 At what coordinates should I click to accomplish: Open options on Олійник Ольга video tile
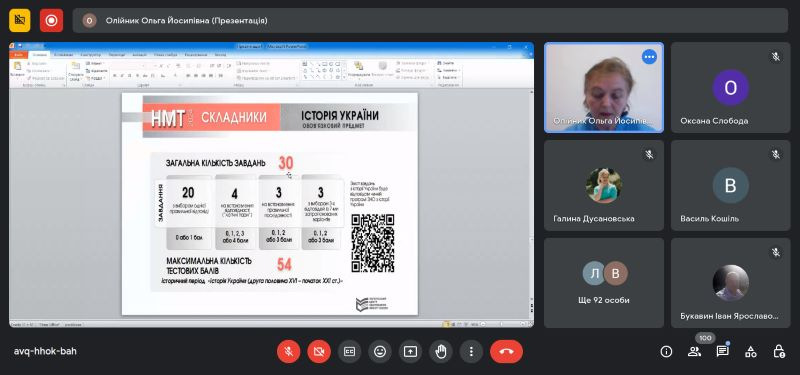pos(649,57)
